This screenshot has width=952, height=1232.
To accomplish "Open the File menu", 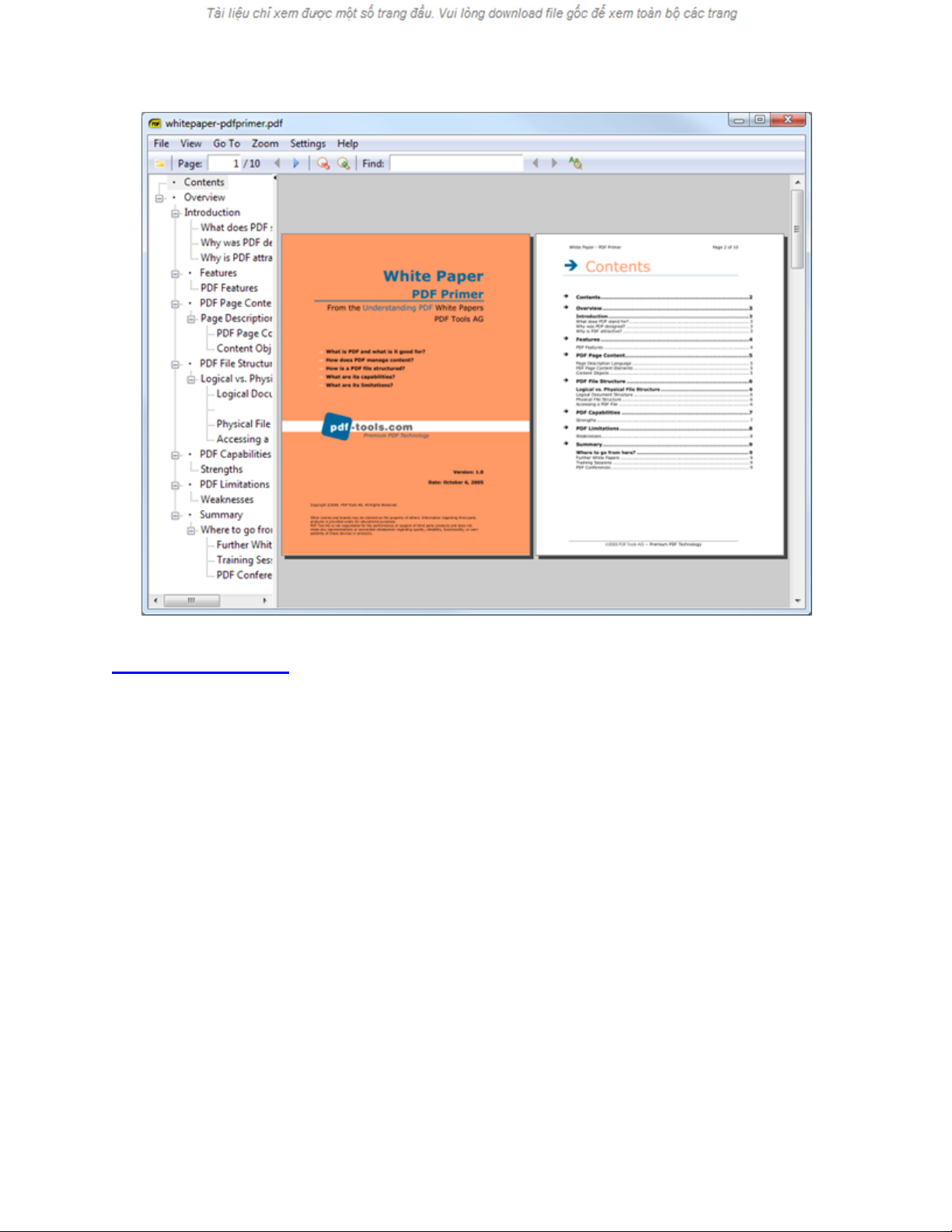I will 161,144.
